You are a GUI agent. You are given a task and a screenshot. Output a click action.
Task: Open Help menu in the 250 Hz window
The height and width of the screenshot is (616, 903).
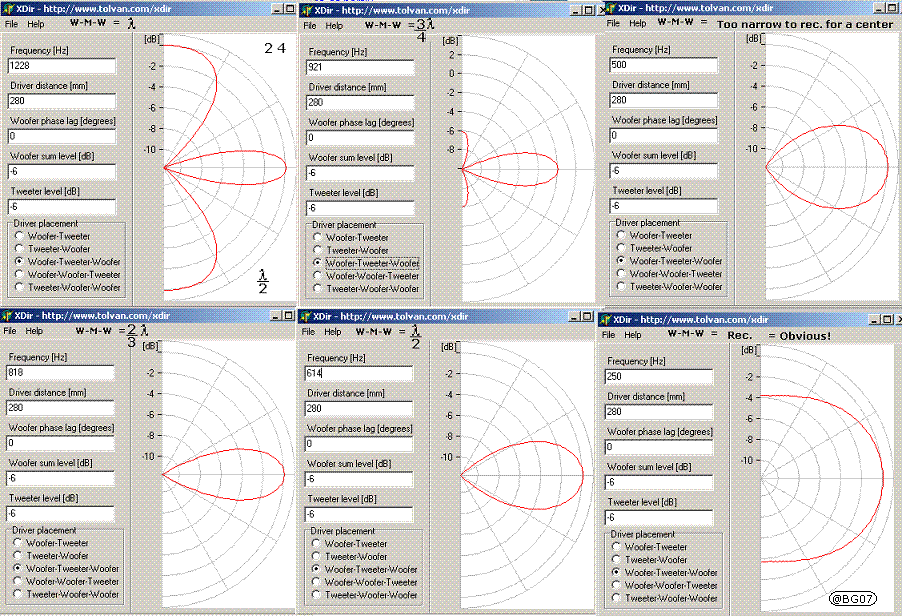pyautogui.click(x=633, y=335)
